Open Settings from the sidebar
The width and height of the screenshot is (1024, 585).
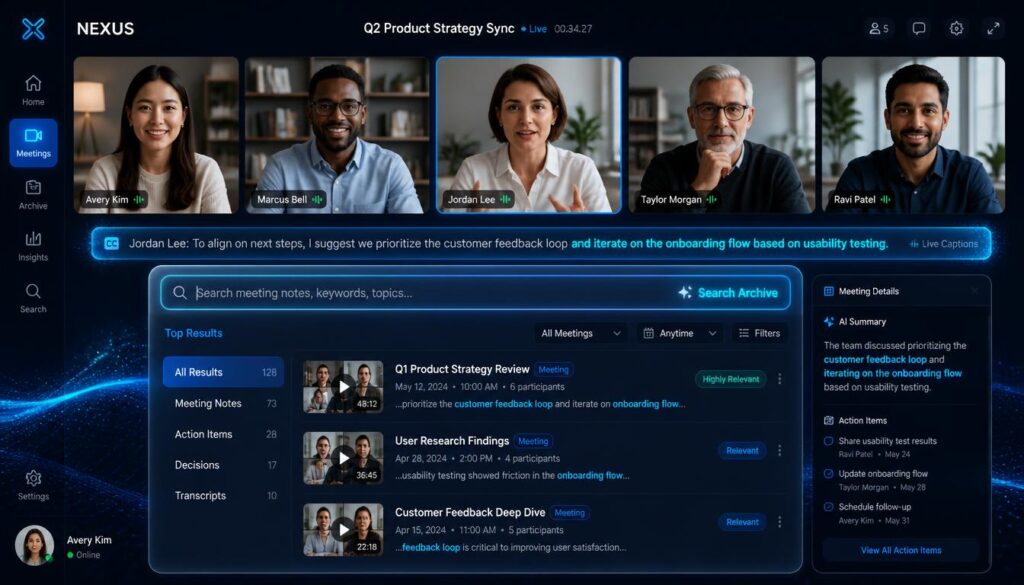[x=33, y=485]
